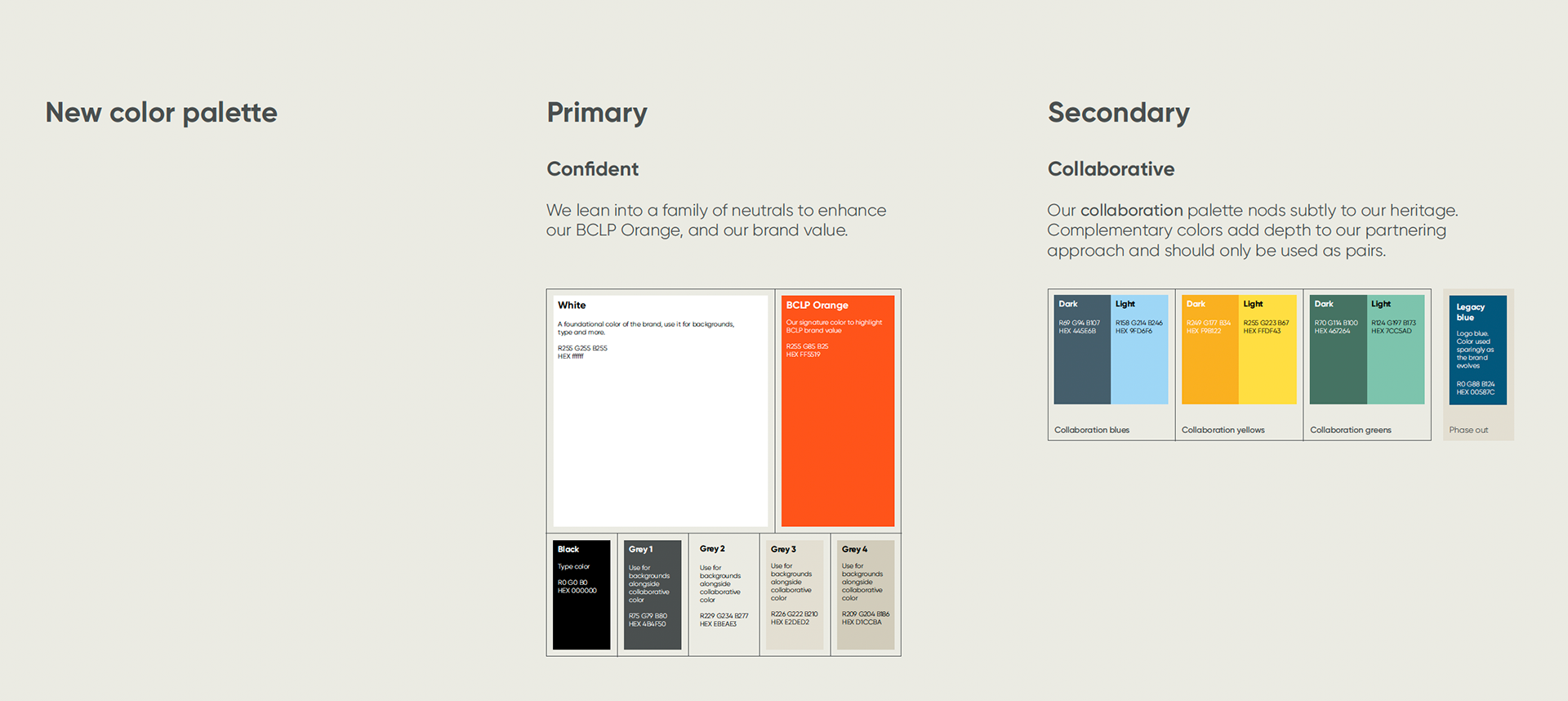Click the "Collaborative" subheading
1568x701 pixels.
click(x=1111, y=169)
